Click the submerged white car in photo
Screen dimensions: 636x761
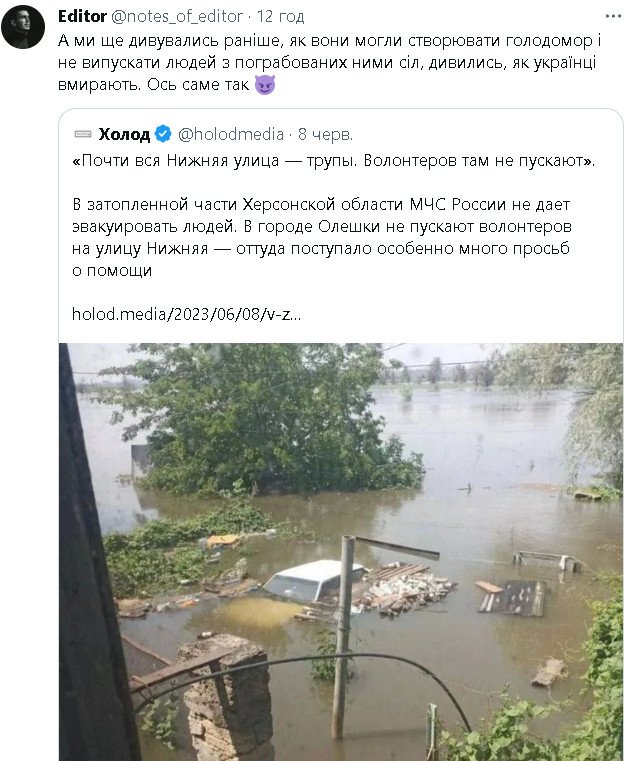click(311, 579)
